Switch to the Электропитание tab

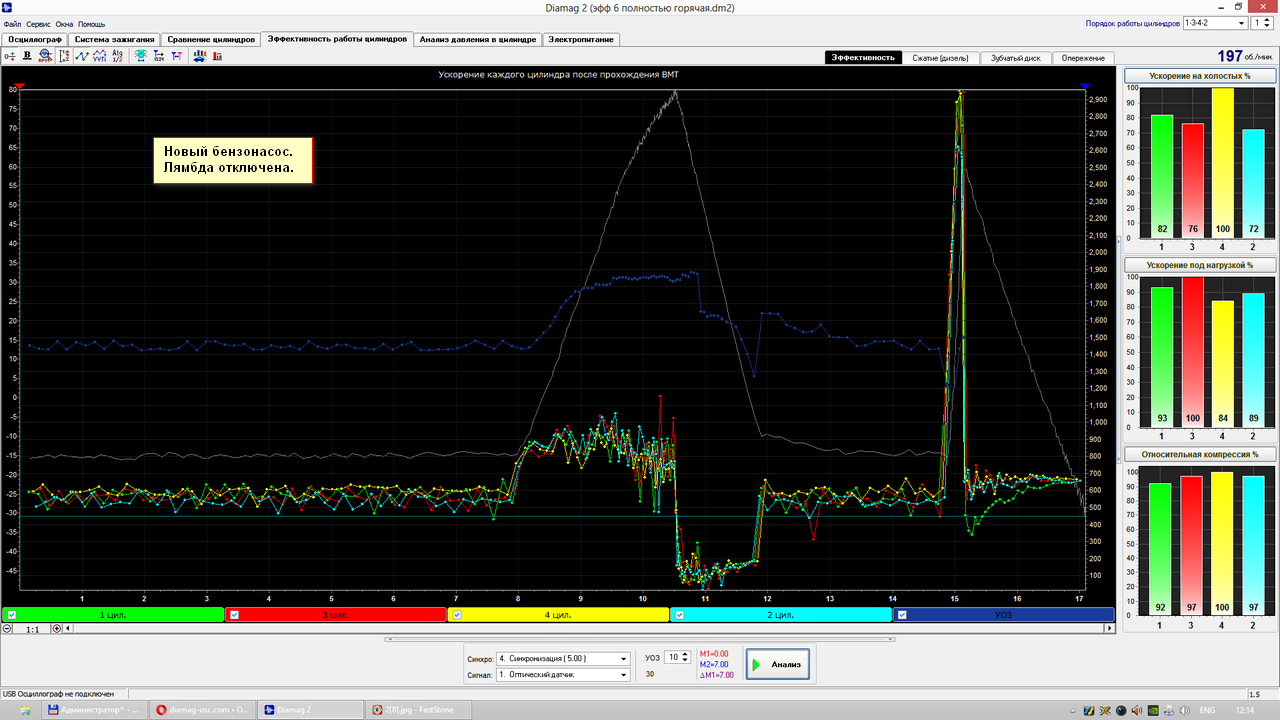pyautogui.click(x=582, y=39)
